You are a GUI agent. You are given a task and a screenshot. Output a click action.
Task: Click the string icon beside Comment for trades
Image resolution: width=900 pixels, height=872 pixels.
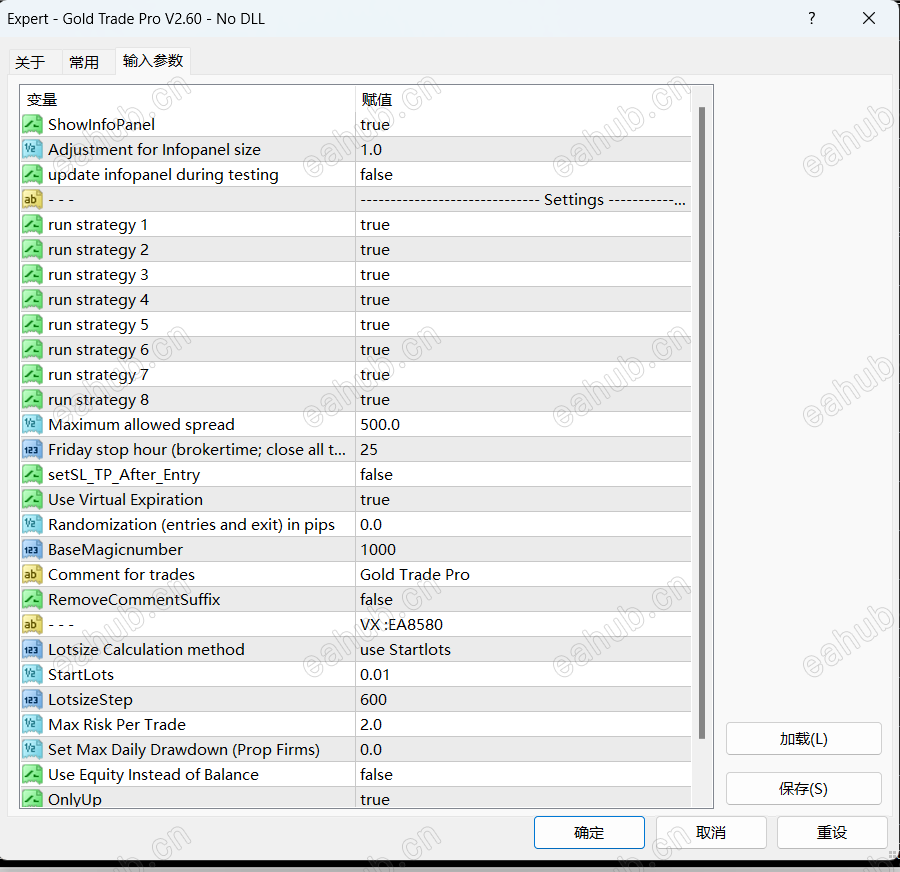32,575
